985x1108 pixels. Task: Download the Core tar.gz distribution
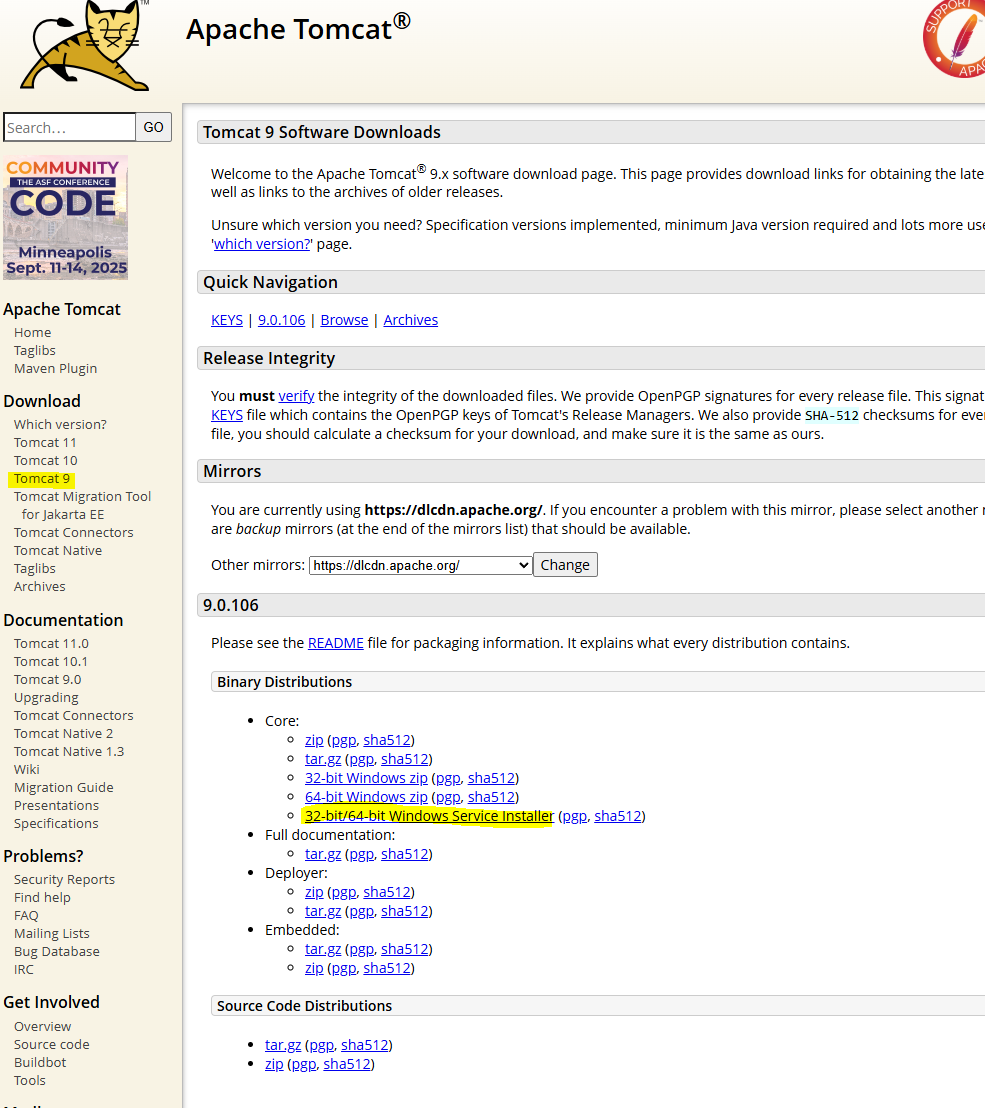pyautogui.click(x=323, y=759)
